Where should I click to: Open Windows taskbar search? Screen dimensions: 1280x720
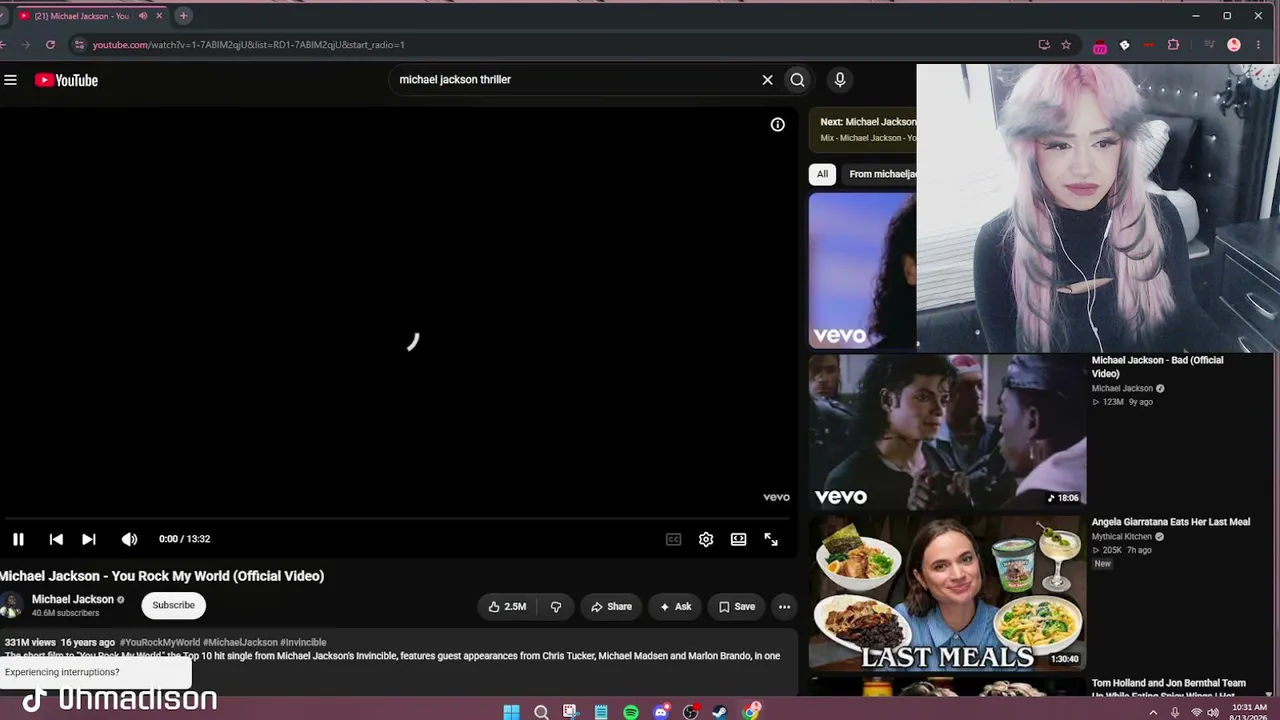(x=541, y=712)
